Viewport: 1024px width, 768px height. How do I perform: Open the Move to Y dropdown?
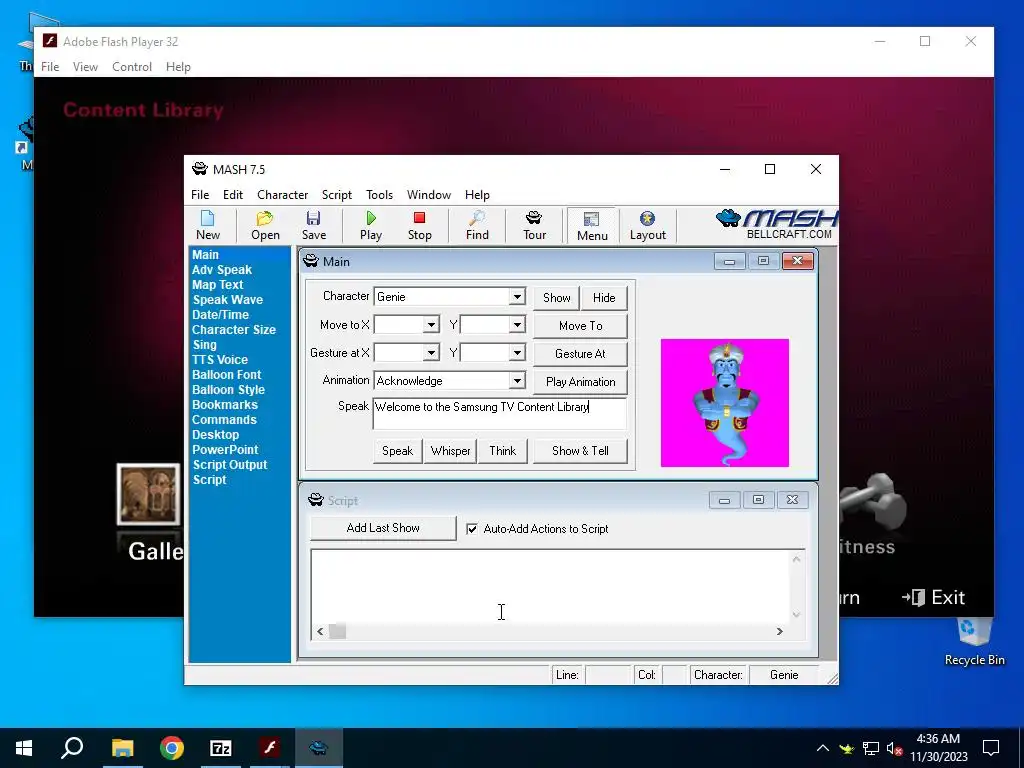click(x=517, y=325)
